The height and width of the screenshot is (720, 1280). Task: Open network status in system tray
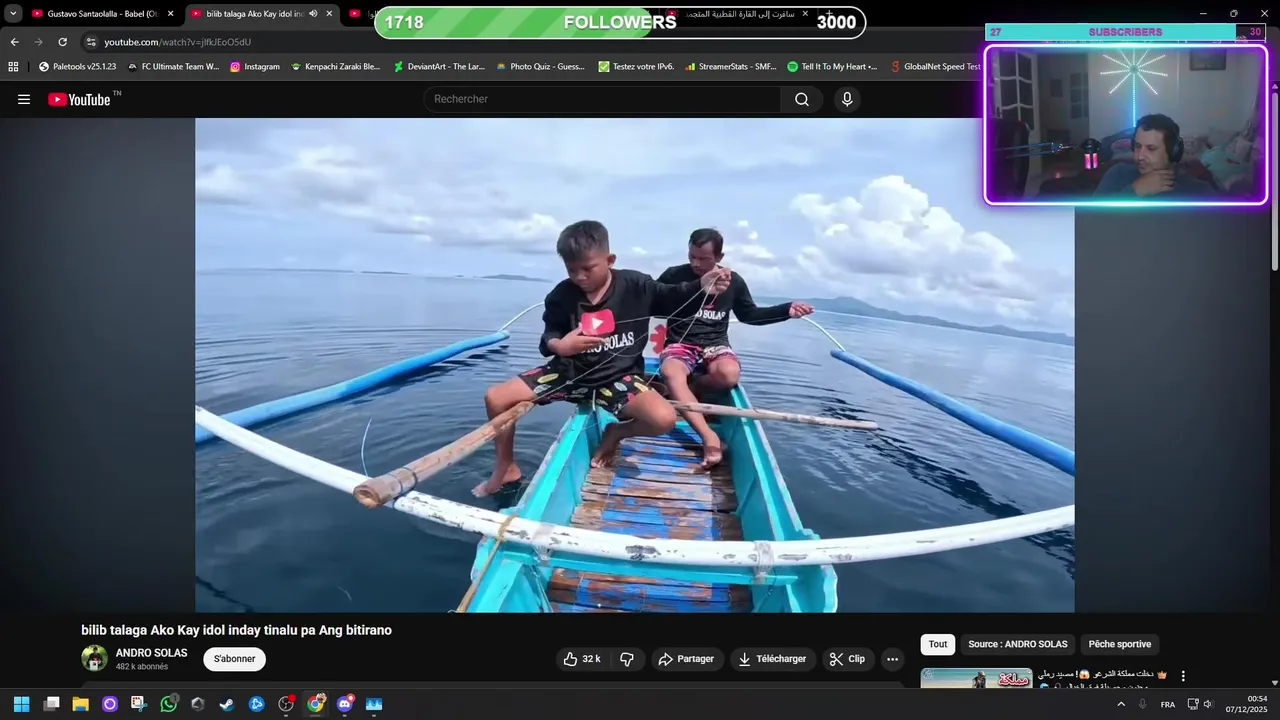1192,704
